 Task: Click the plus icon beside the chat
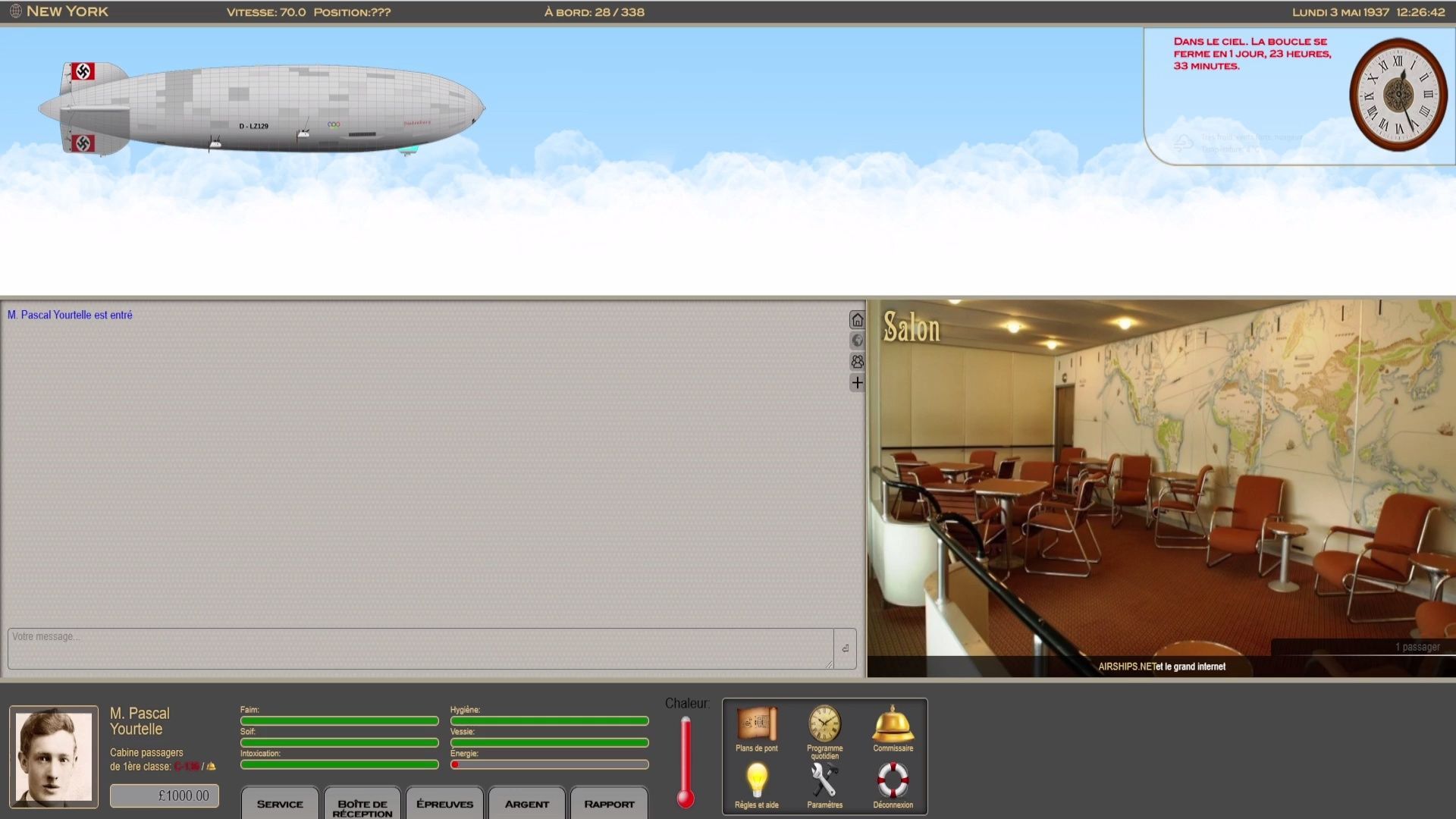857,383
